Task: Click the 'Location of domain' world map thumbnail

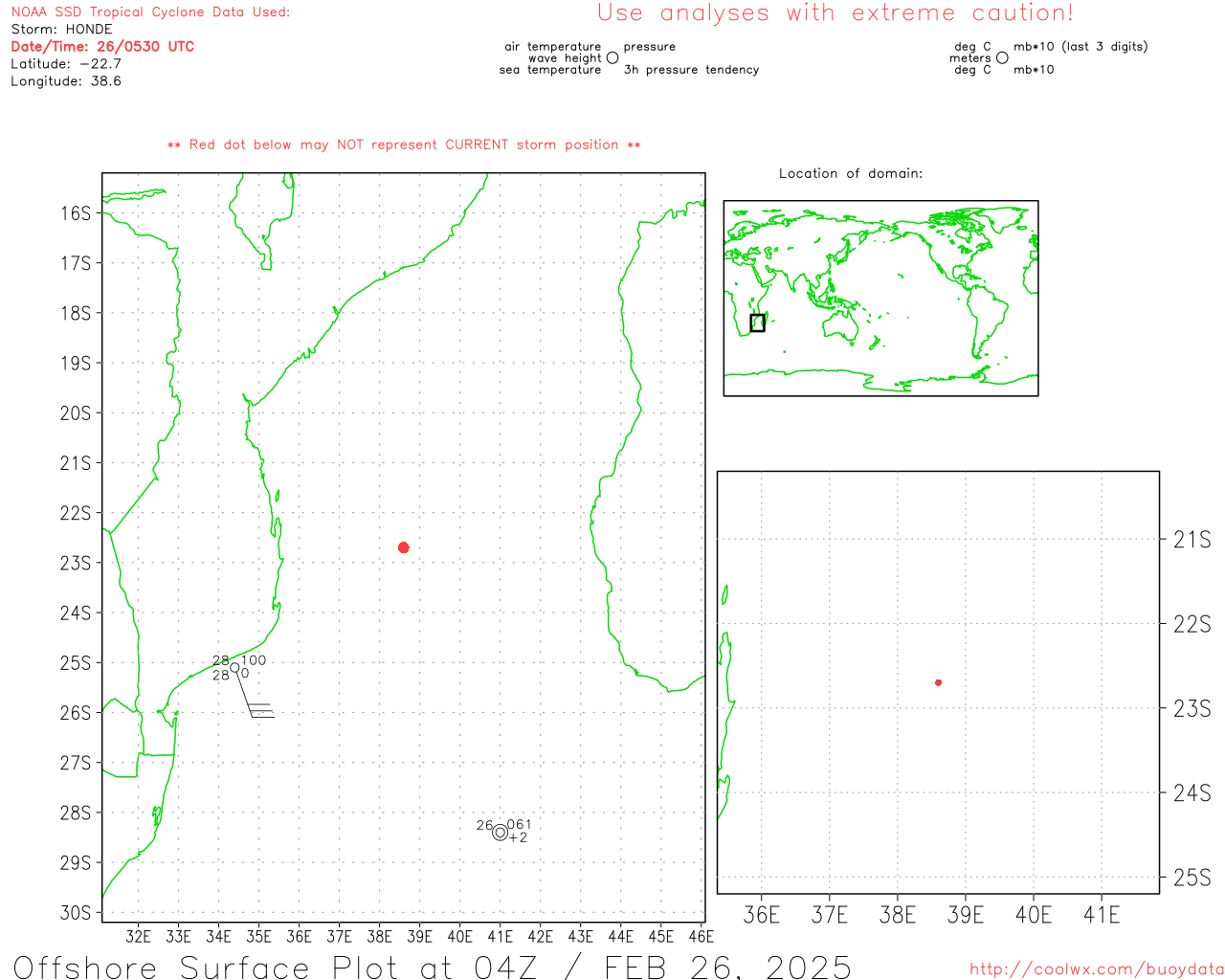Action: tap(880, 299)
